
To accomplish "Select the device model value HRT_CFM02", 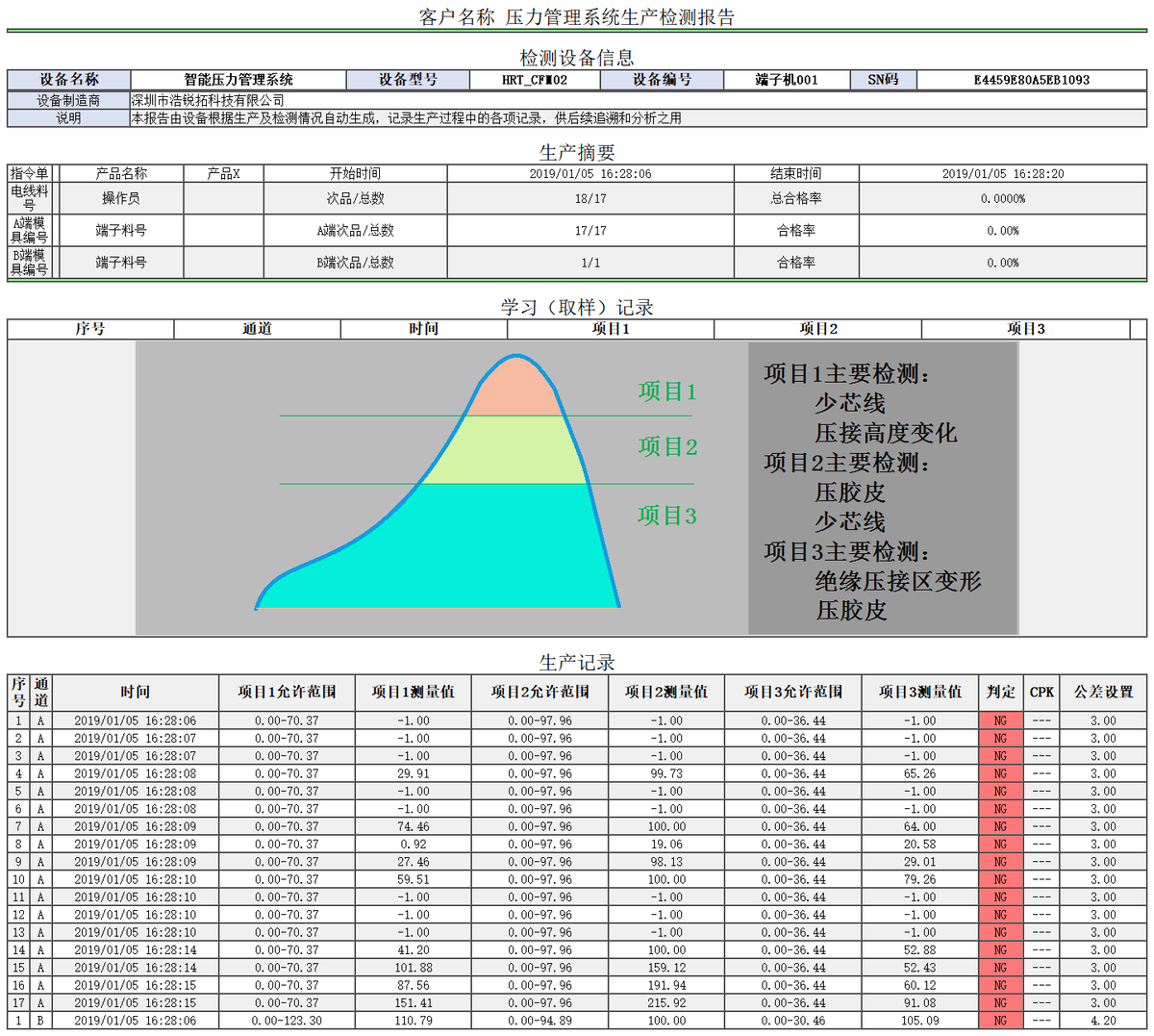I will tap(535, 80).
